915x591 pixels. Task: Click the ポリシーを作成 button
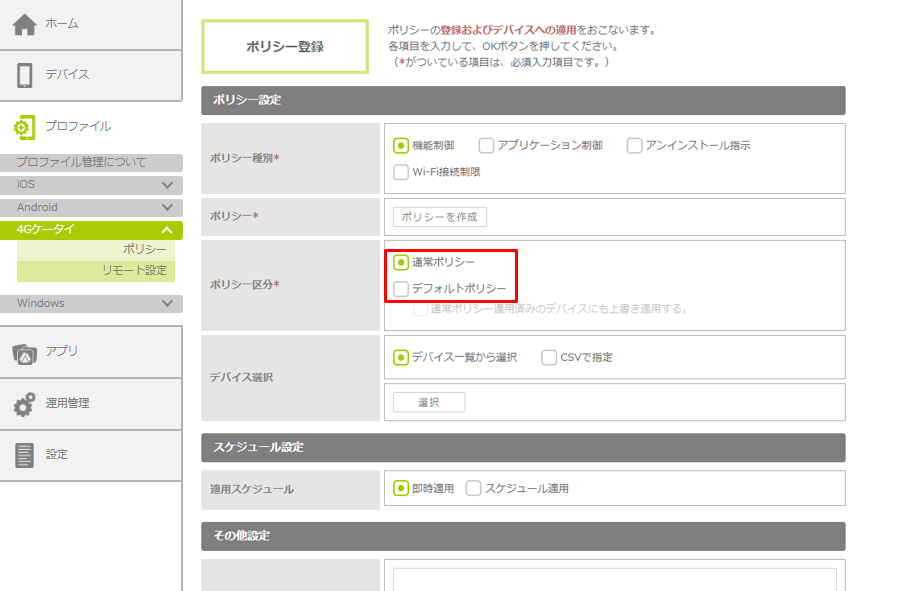click(x=439, y=217)
